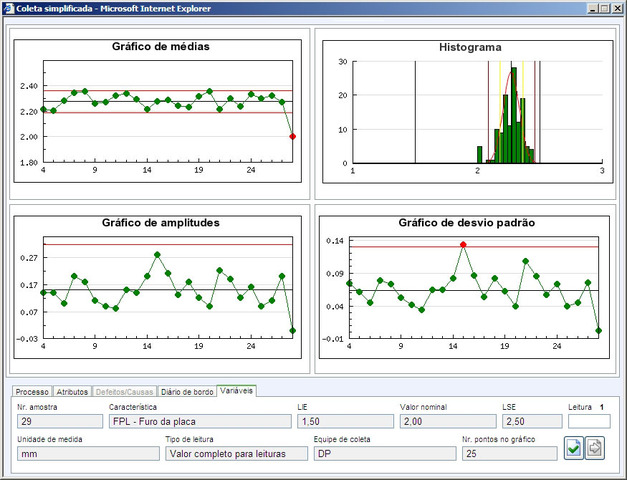Click the Internet Explorer page icon in the title bar
The height and width of the screenshot is (480, 627).
(8, 8)
